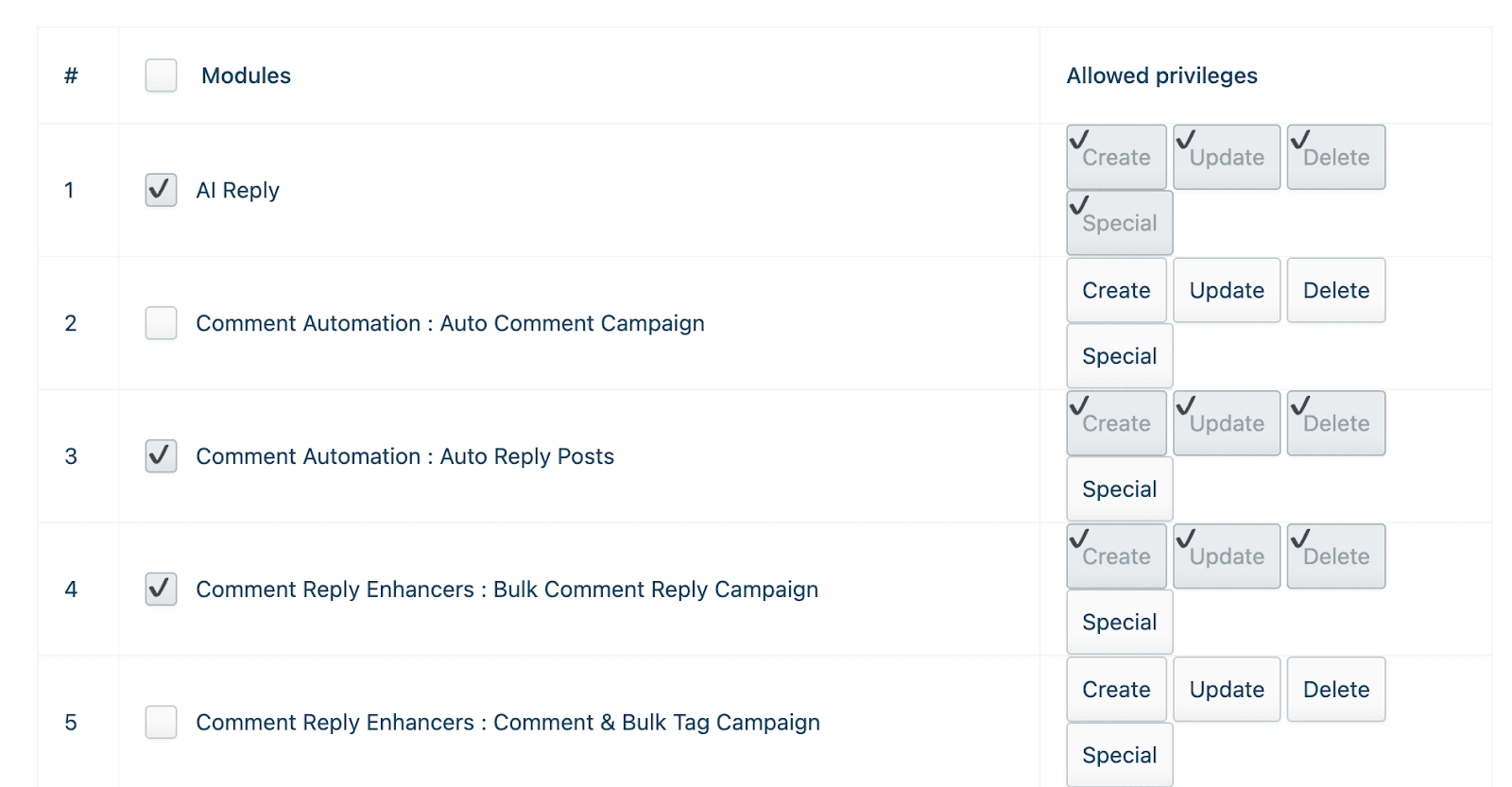Viewport: 1512px width, 787px height.
Task: Uncheck Auto Reply Posts module checkbox
Action: (x=161, y=456)
